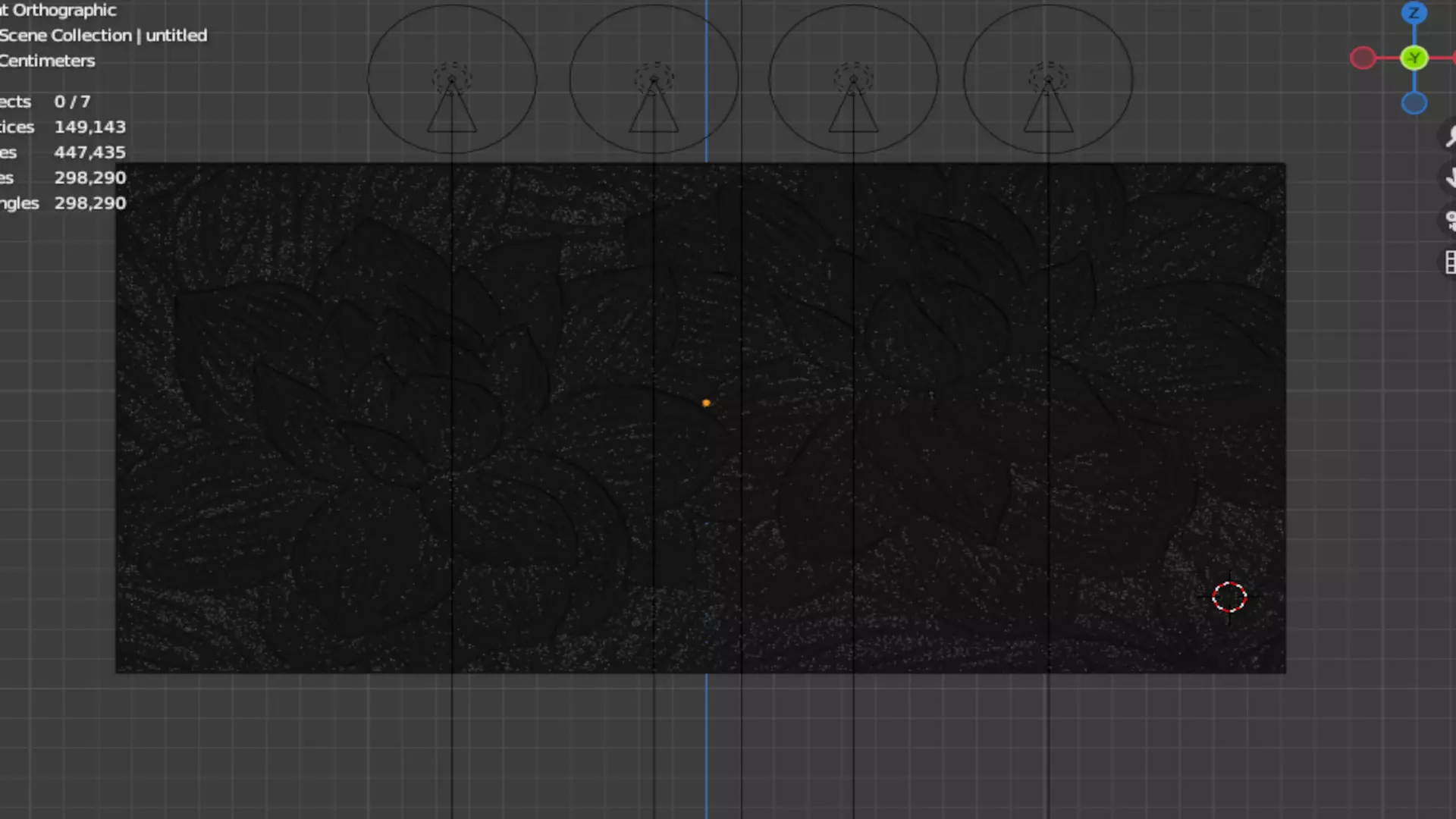Click the red-white 3D cursor
Image resolution: width=1456 pixels, height=819 pixels.
click(1229, 598)
